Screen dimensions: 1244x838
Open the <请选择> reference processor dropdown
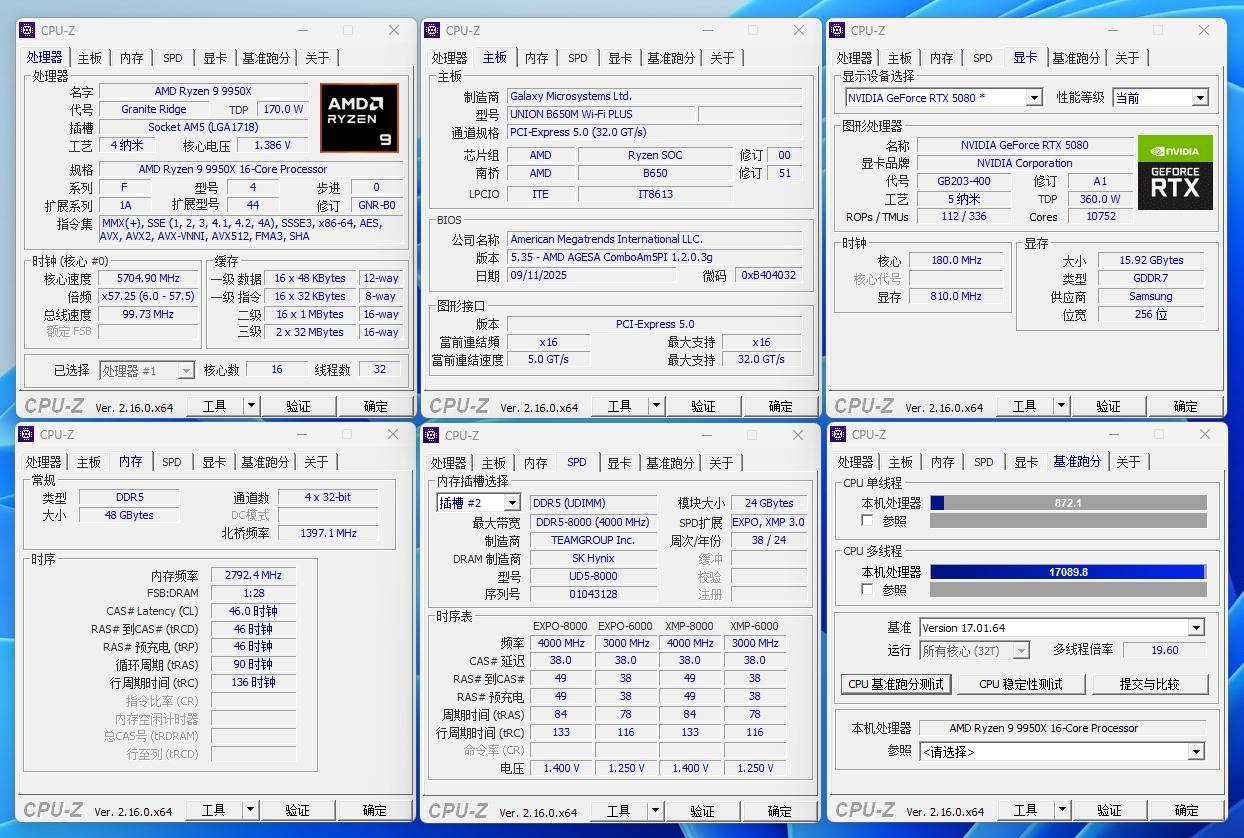point(1196,751)
